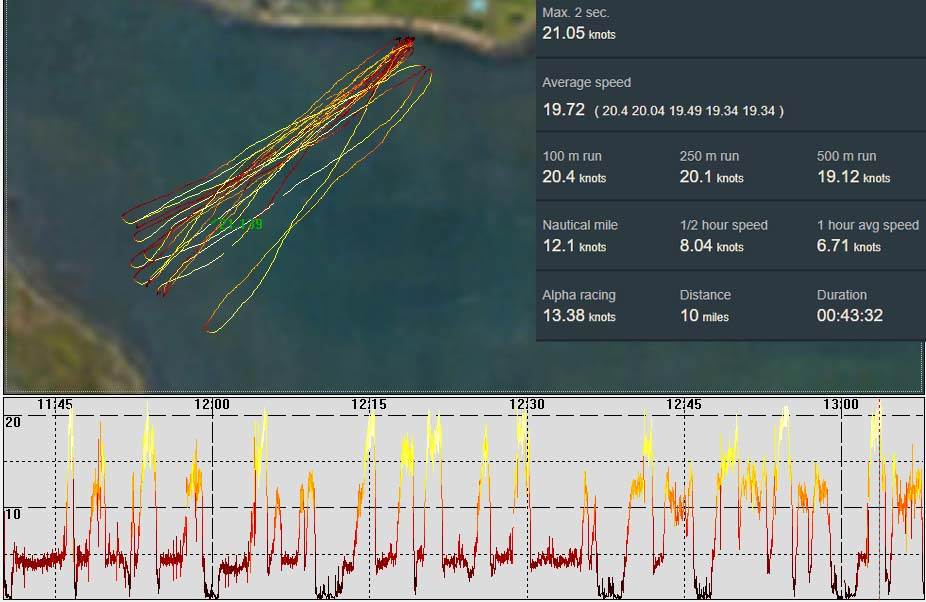Click the Max. 2 sec. speed value
The width and height of the screenshot is (926, 602).
click(x=578, y=33)
